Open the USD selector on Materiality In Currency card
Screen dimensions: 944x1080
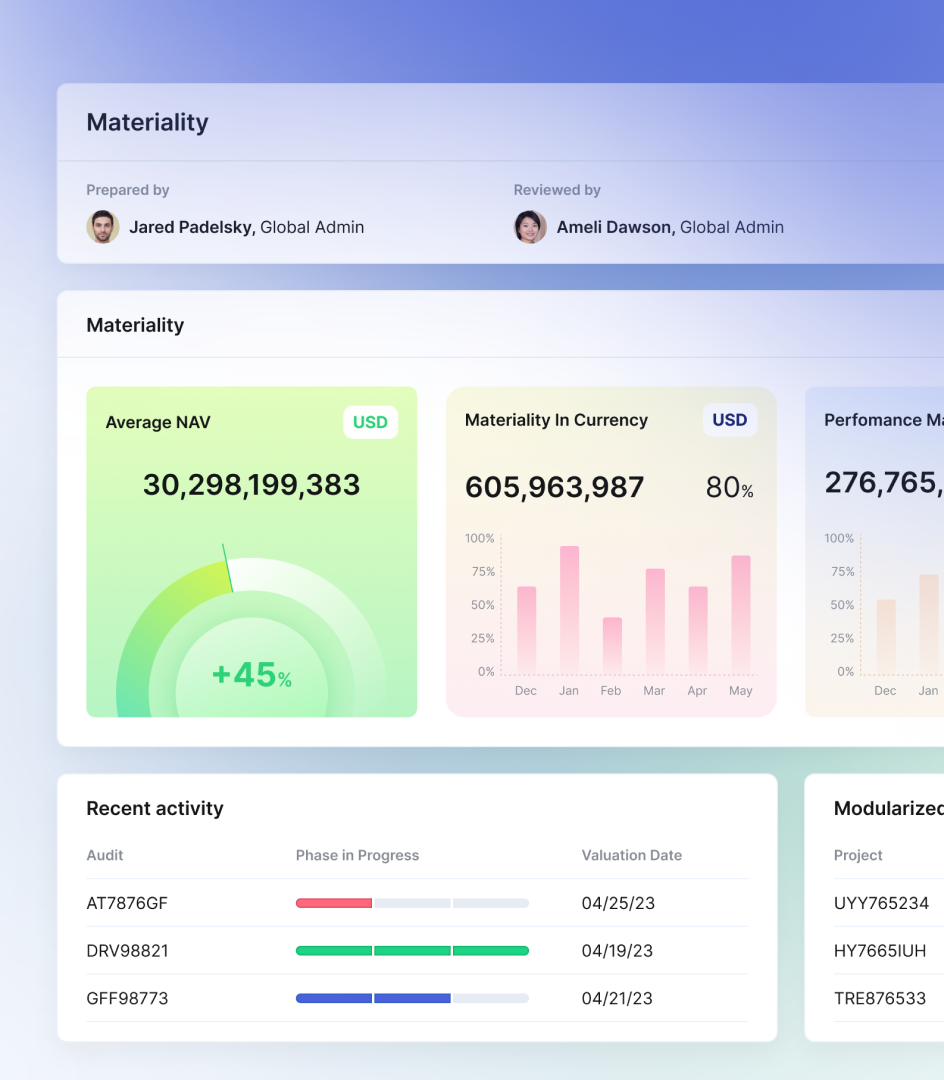729,420
